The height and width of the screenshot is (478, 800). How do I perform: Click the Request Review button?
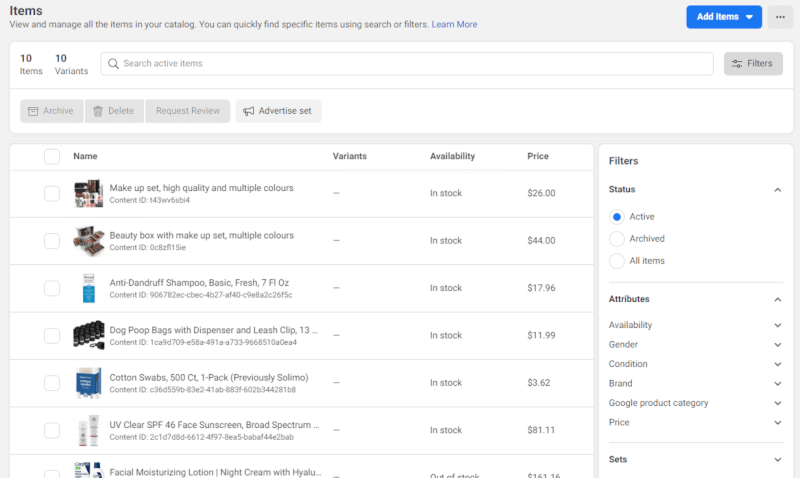tap(188, 111)
